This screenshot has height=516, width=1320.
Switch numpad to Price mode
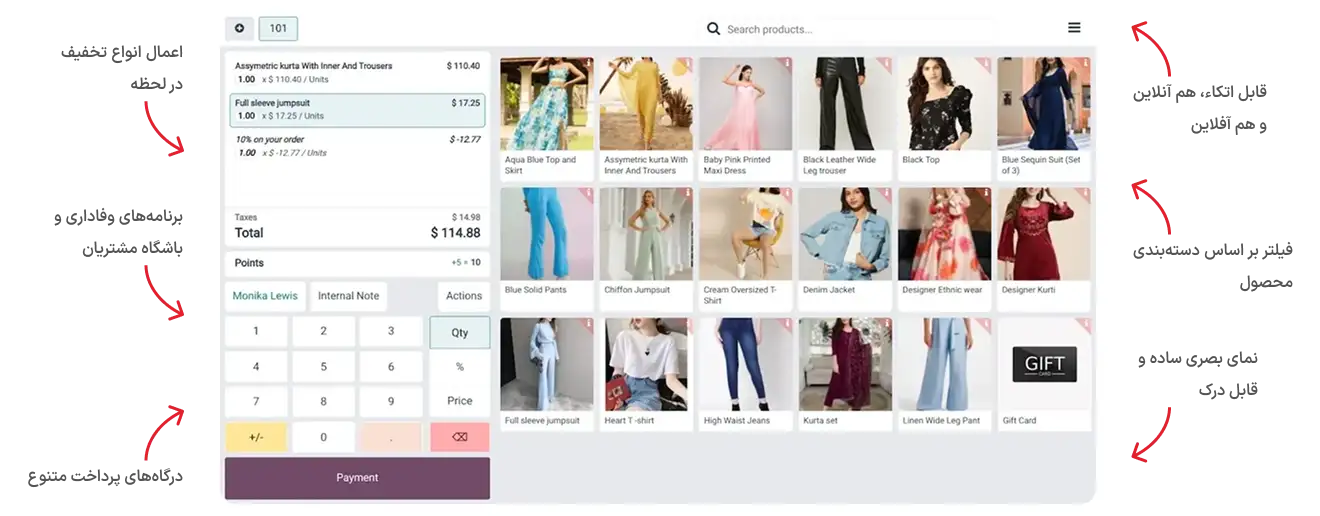click(x=459, y=401)
